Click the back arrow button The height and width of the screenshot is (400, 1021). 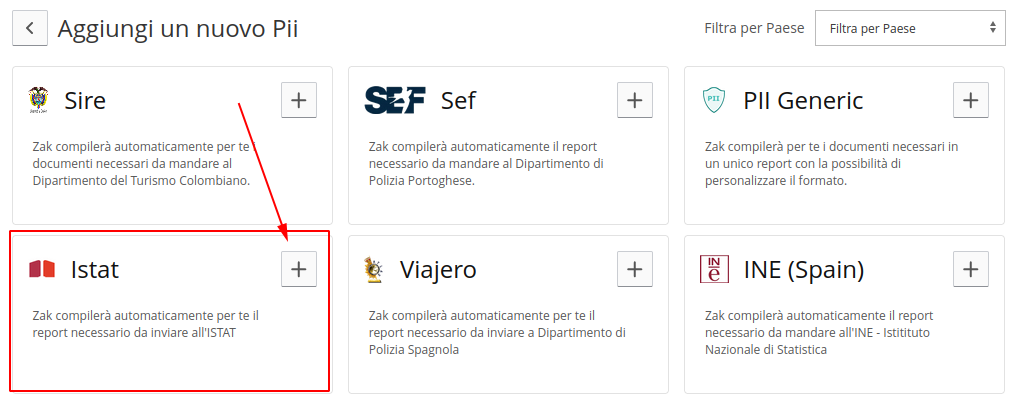click(29, 28)
